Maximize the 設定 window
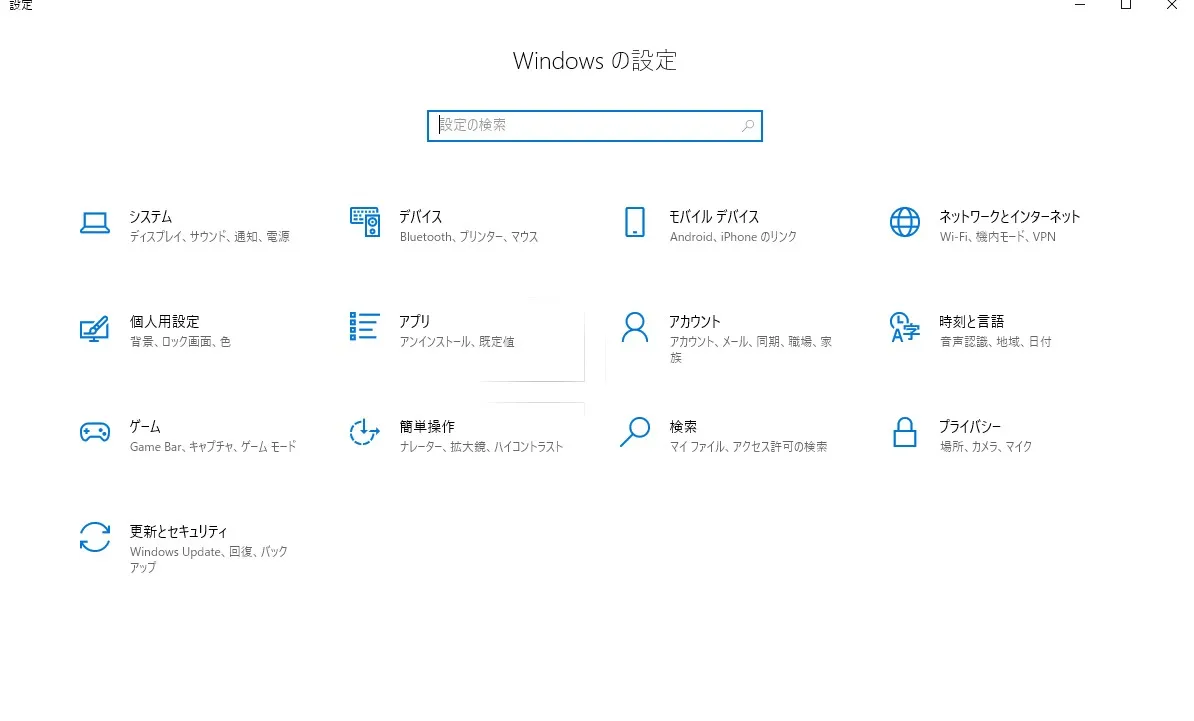Screen dimensions: 1194x721 pos(1125,5)
